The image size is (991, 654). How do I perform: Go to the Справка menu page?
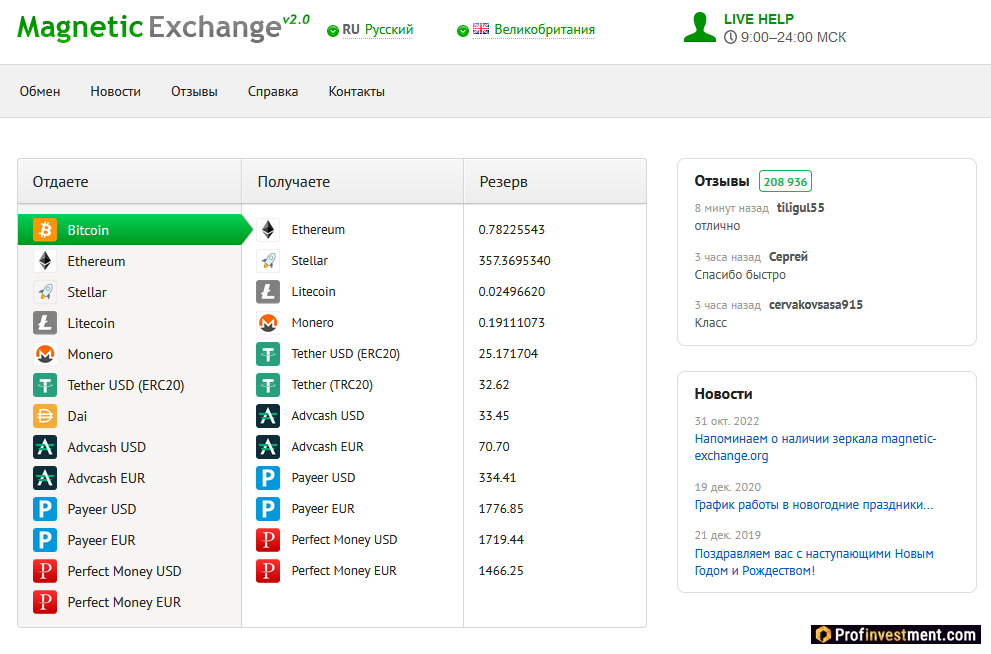click(273, 91)
